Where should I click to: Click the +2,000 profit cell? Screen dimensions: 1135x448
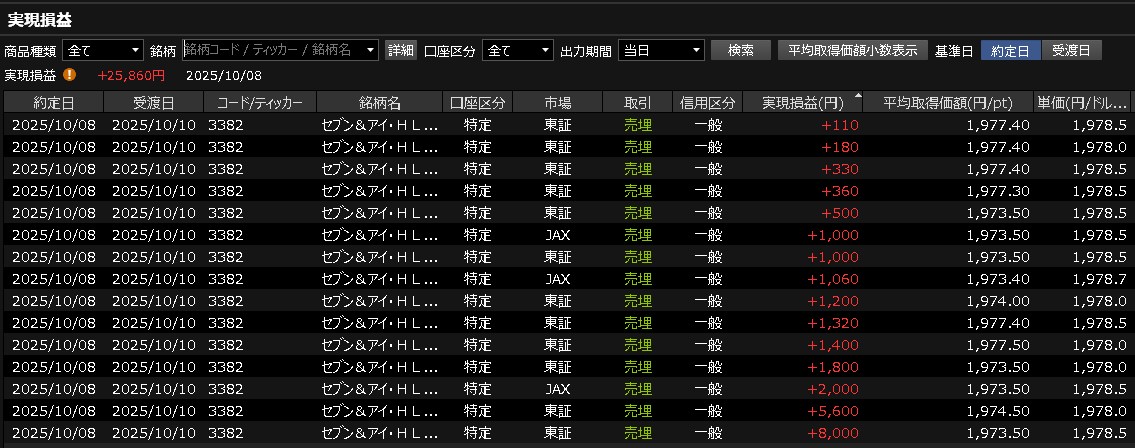tap(833, 389)
